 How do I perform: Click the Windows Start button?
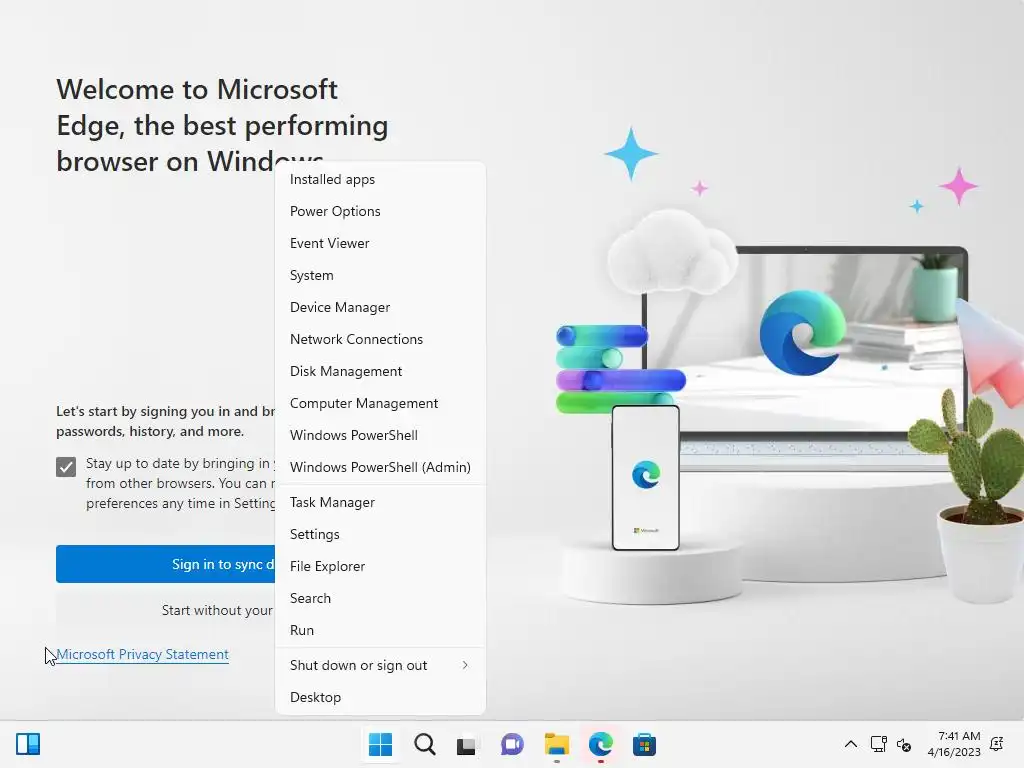point(380,744)
